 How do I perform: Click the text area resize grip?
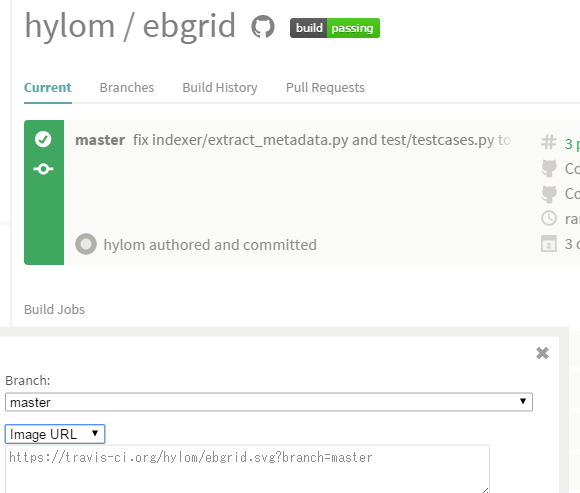click(485, 490)
